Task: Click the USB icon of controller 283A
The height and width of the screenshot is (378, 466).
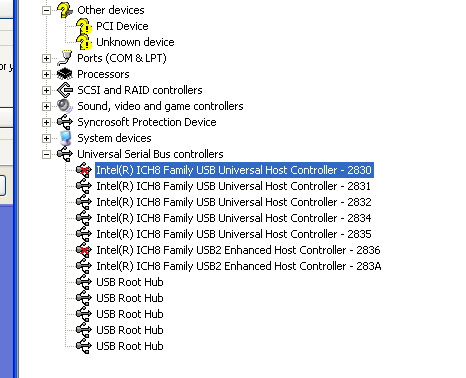Action: pos(84,266)
